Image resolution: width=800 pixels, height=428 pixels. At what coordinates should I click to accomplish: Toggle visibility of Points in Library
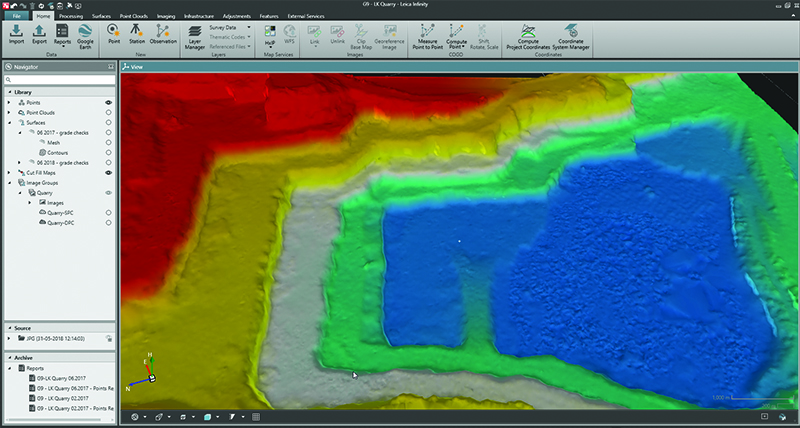(x=107, y=102)
